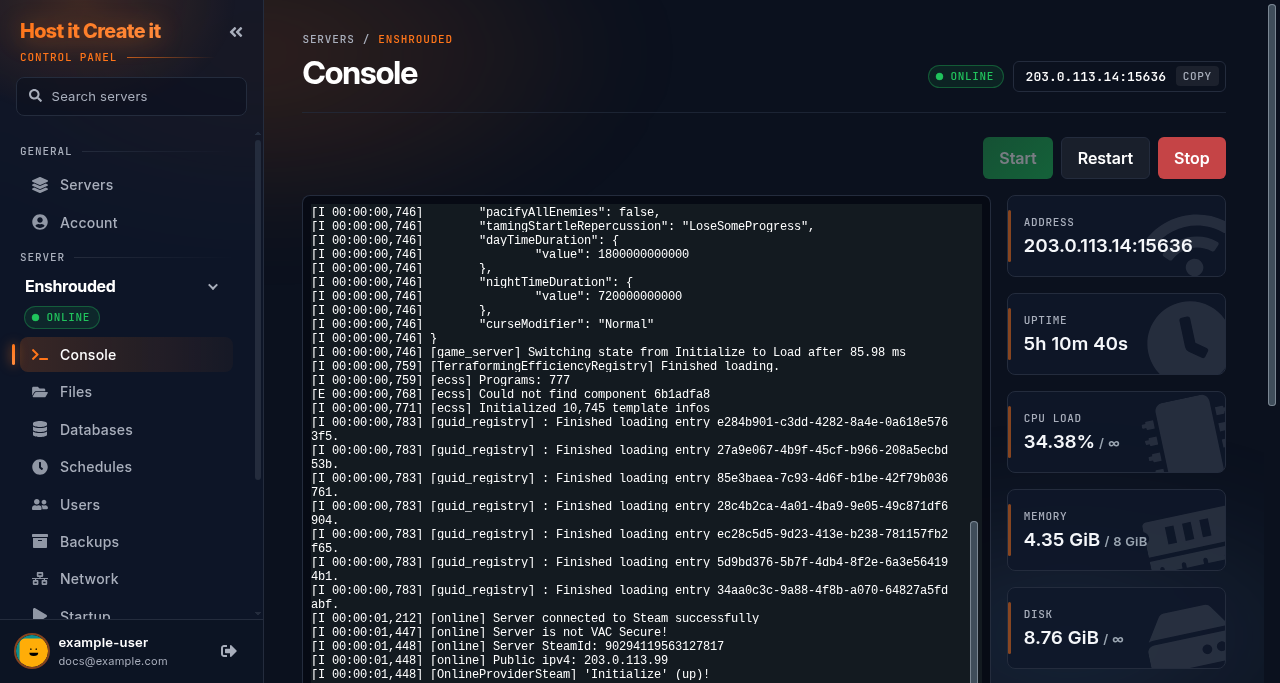Viewport: 1280px width, 683px height.
Task: Click the Files folder icon
Action: point(40,392)
